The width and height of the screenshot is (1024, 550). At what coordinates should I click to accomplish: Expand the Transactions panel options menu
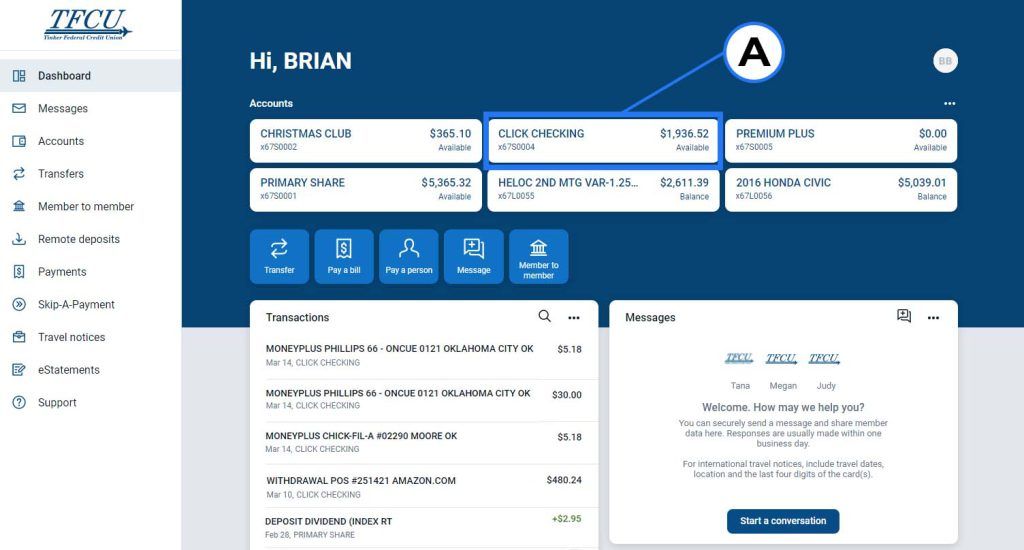(x=574, y=317)
